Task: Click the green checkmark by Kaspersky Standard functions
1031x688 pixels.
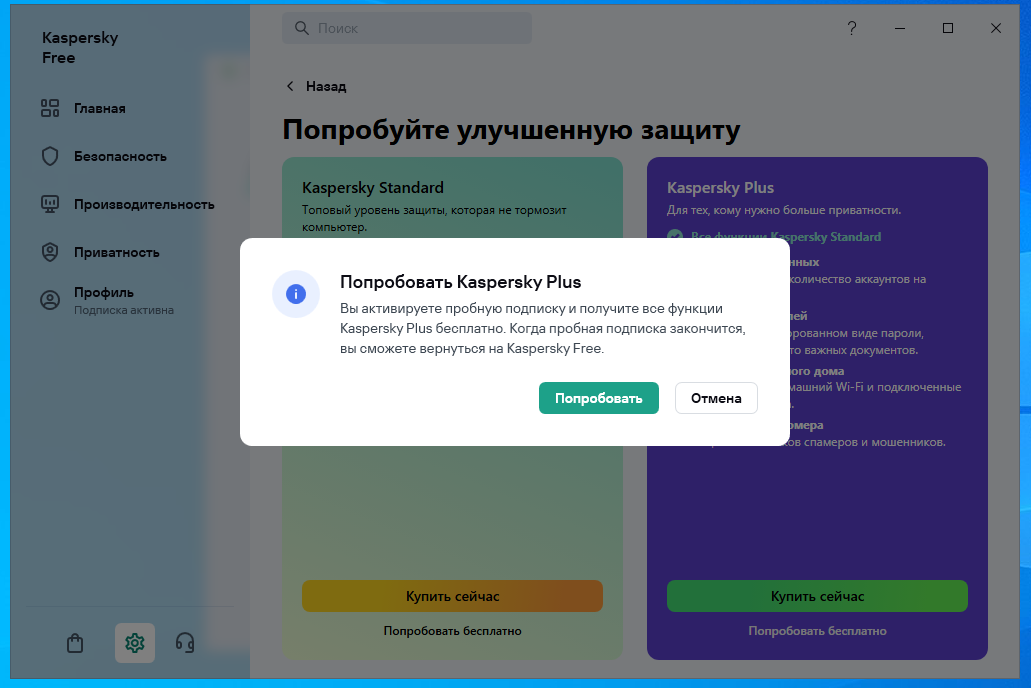Action: tap(675, 235)
